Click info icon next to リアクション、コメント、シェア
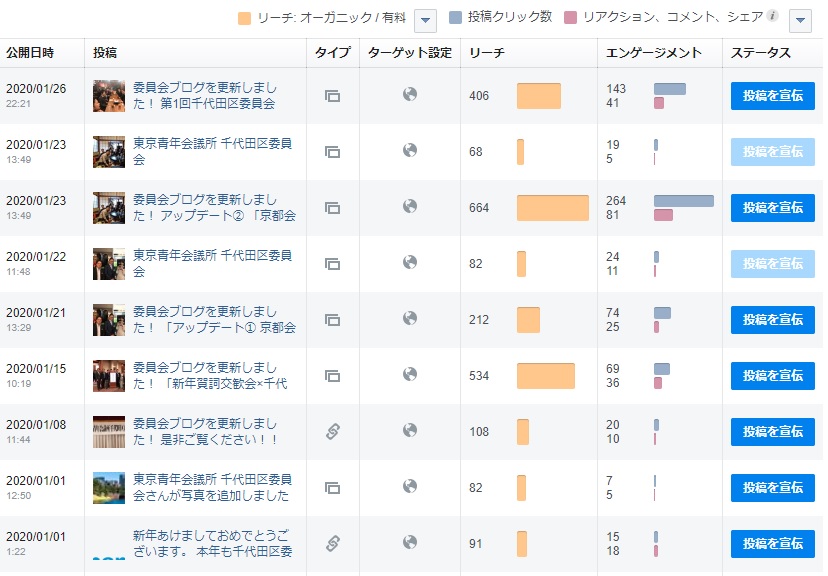The image size is (828, 576). click(x=773, y=17)
